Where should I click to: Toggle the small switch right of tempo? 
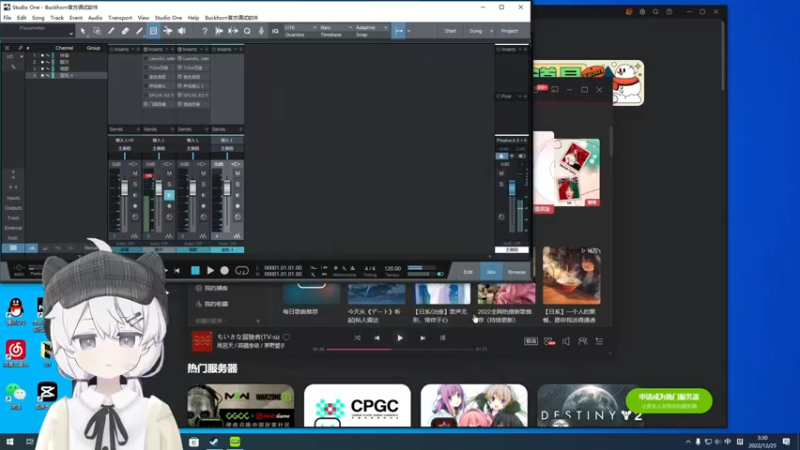439,274
